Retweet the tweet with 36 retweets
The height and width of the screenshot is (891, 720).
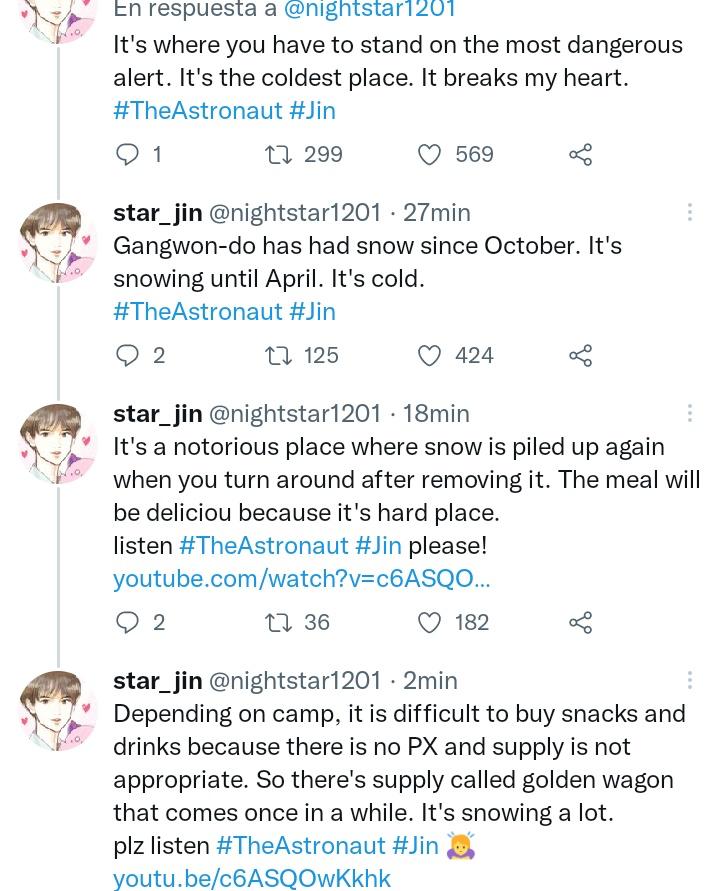point(278,622)
